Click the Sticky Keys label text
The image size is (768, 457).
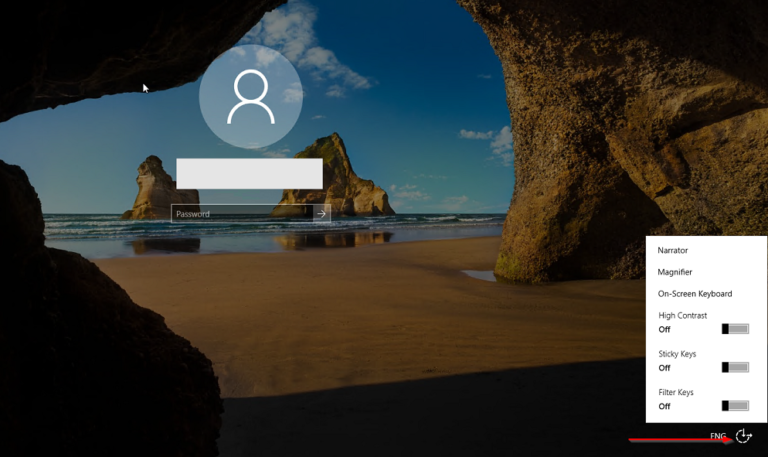click(677, 354)
